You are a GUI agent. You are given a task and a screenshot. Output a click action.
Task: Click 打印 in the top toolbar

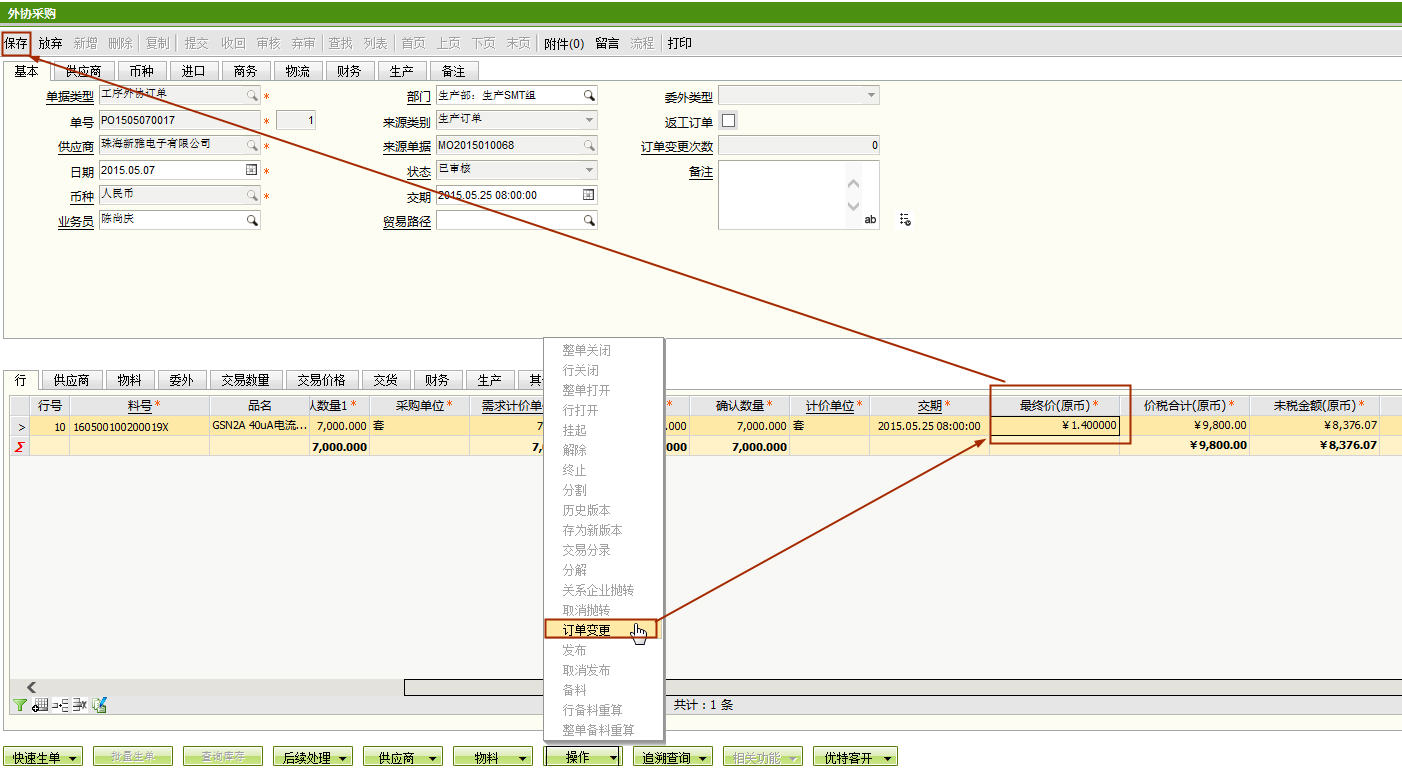coord(679,43)
